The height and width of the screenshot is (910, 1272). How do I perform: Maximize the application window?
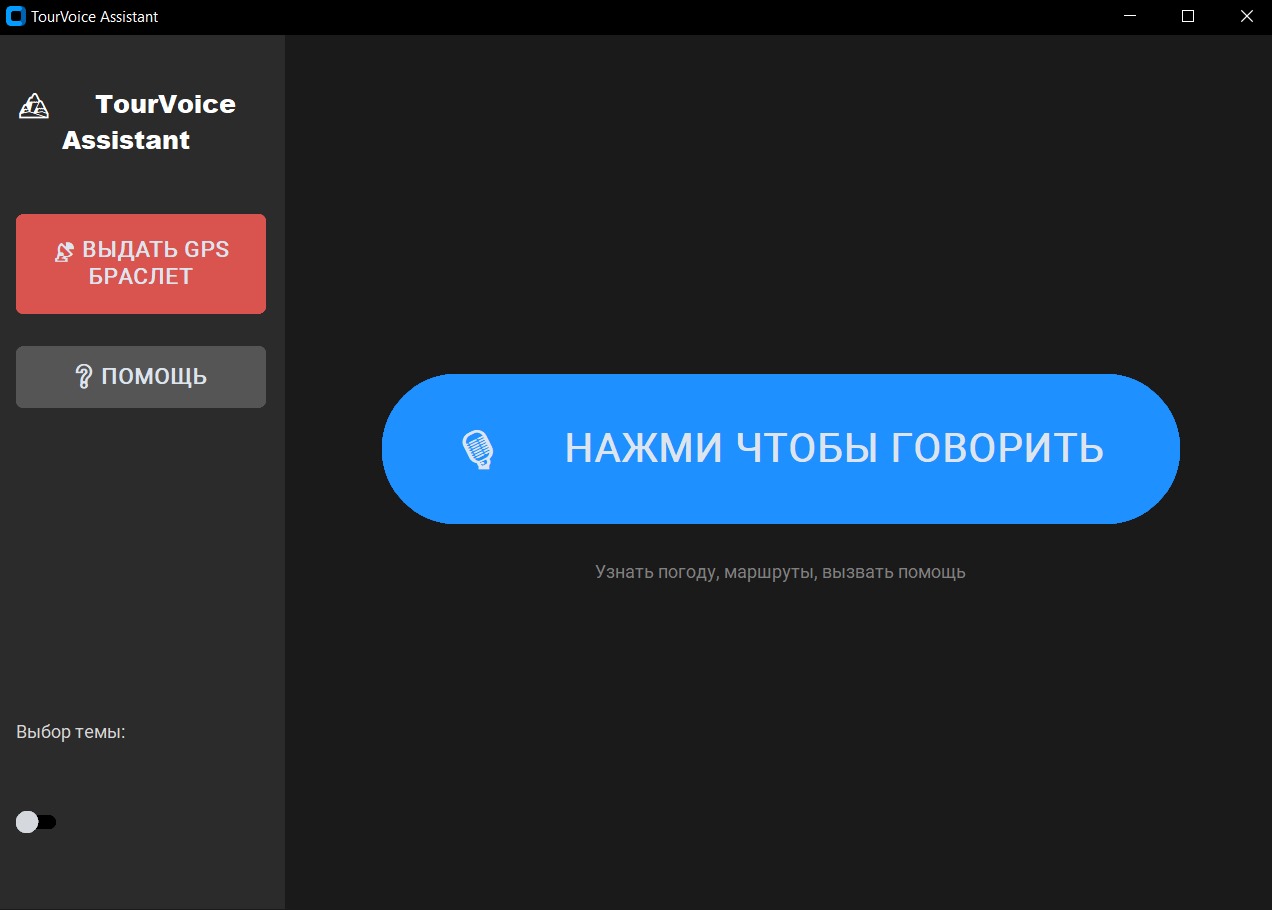tap(1187, 16)
